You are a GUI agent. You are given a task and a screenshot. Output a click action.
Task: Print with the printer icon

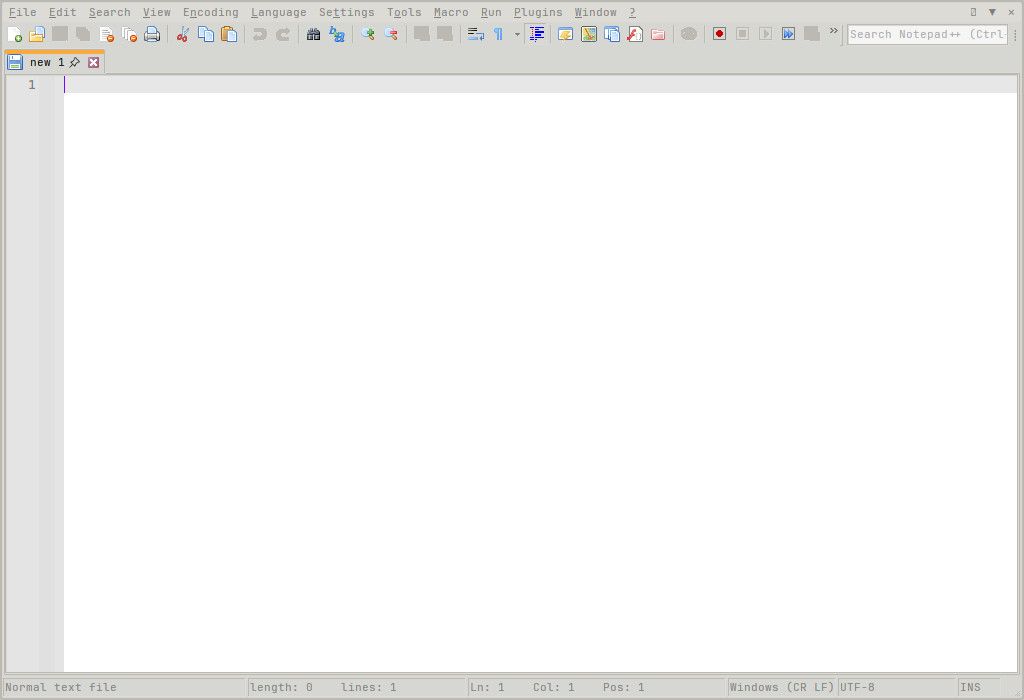[x=152, y=34]
